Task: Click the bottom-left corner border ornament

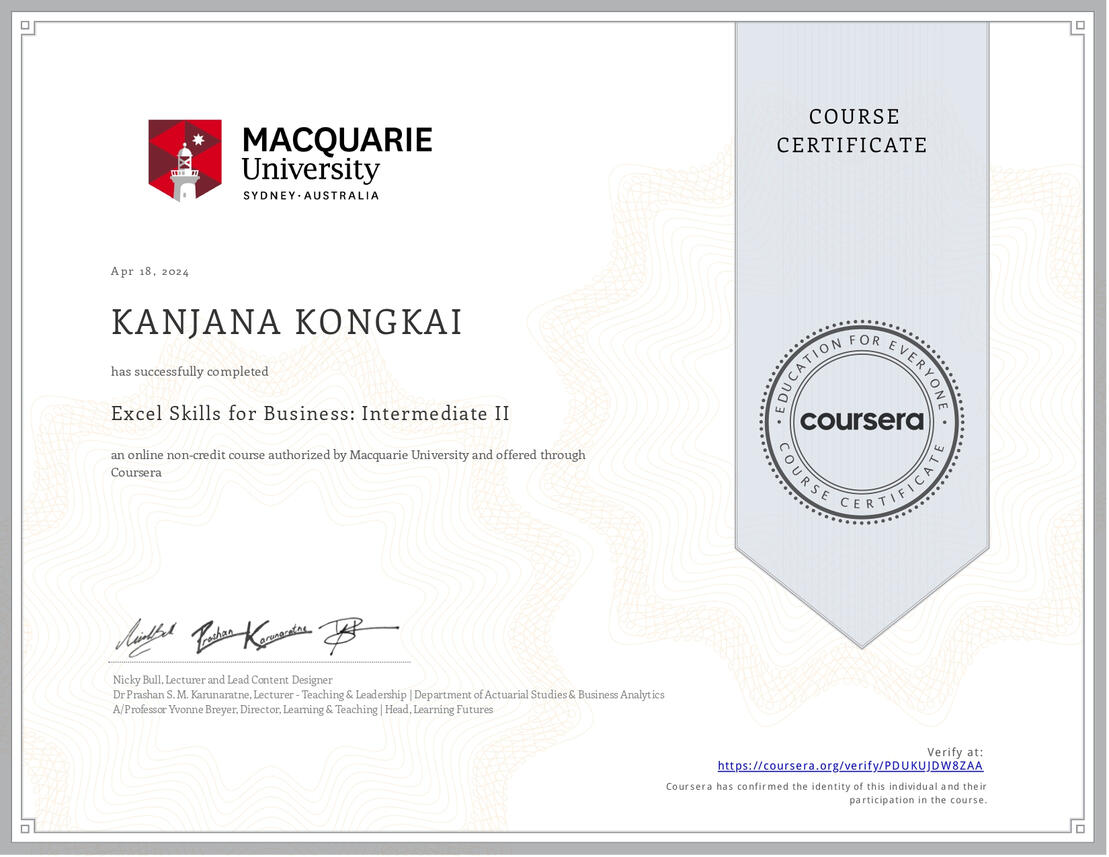Action: [x=27, y=829]
